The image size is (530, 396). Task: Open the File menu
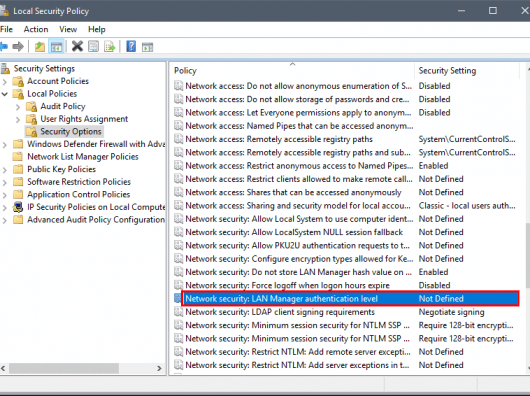pos(6,29)
